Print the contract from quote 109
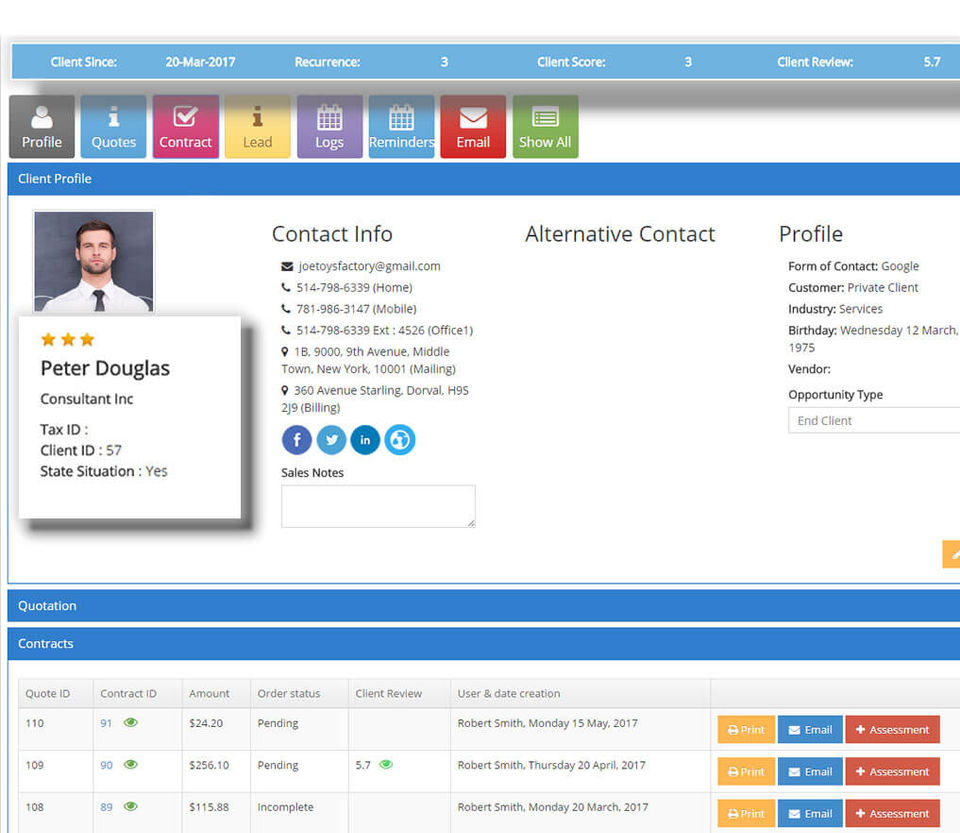Image resolution: width=960 pixels, height=833 pixels. [x=746, y=772]
